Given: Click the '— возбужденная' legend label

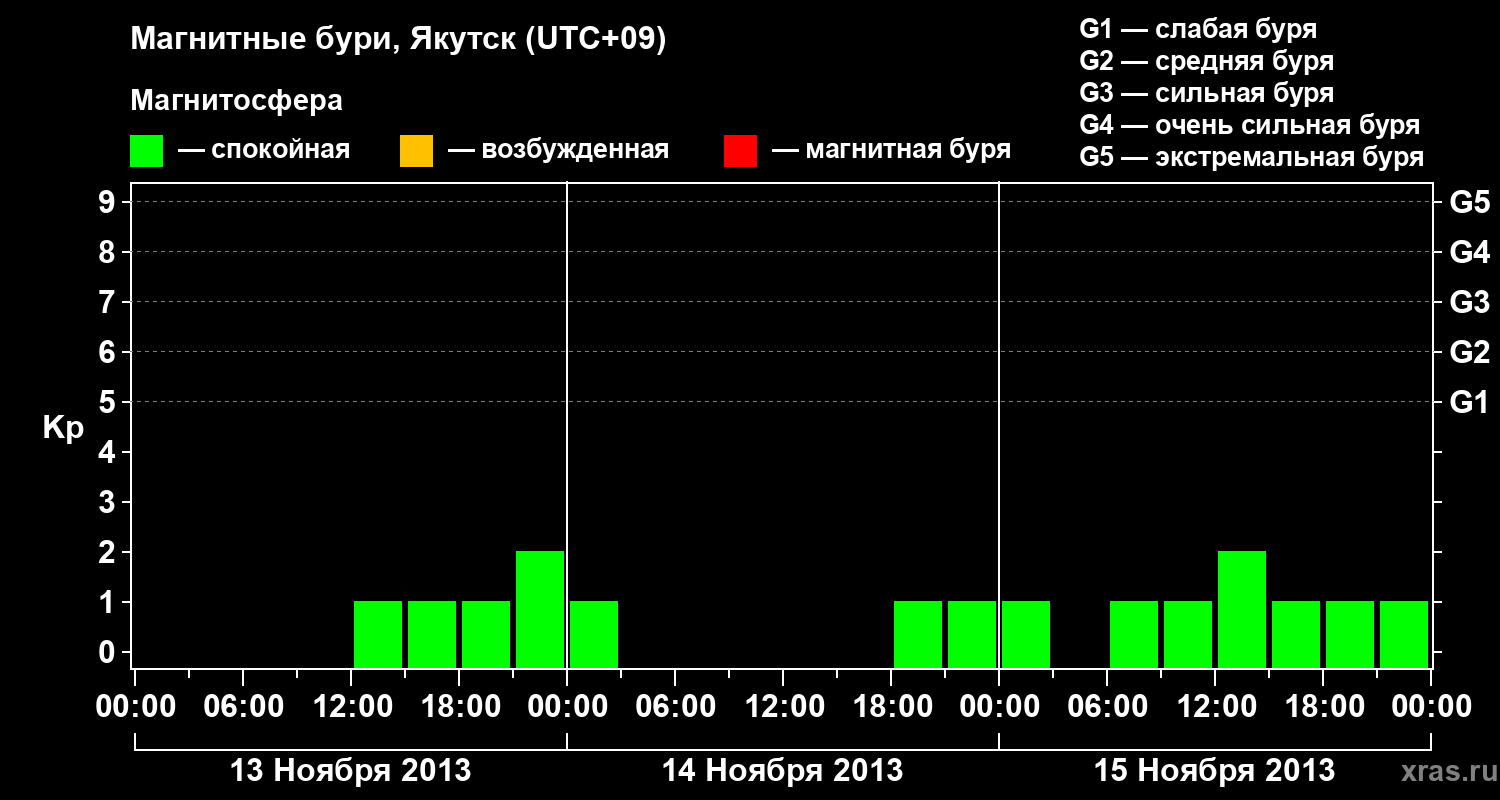Looking at the screenshot, I should [x=558, y=151].
